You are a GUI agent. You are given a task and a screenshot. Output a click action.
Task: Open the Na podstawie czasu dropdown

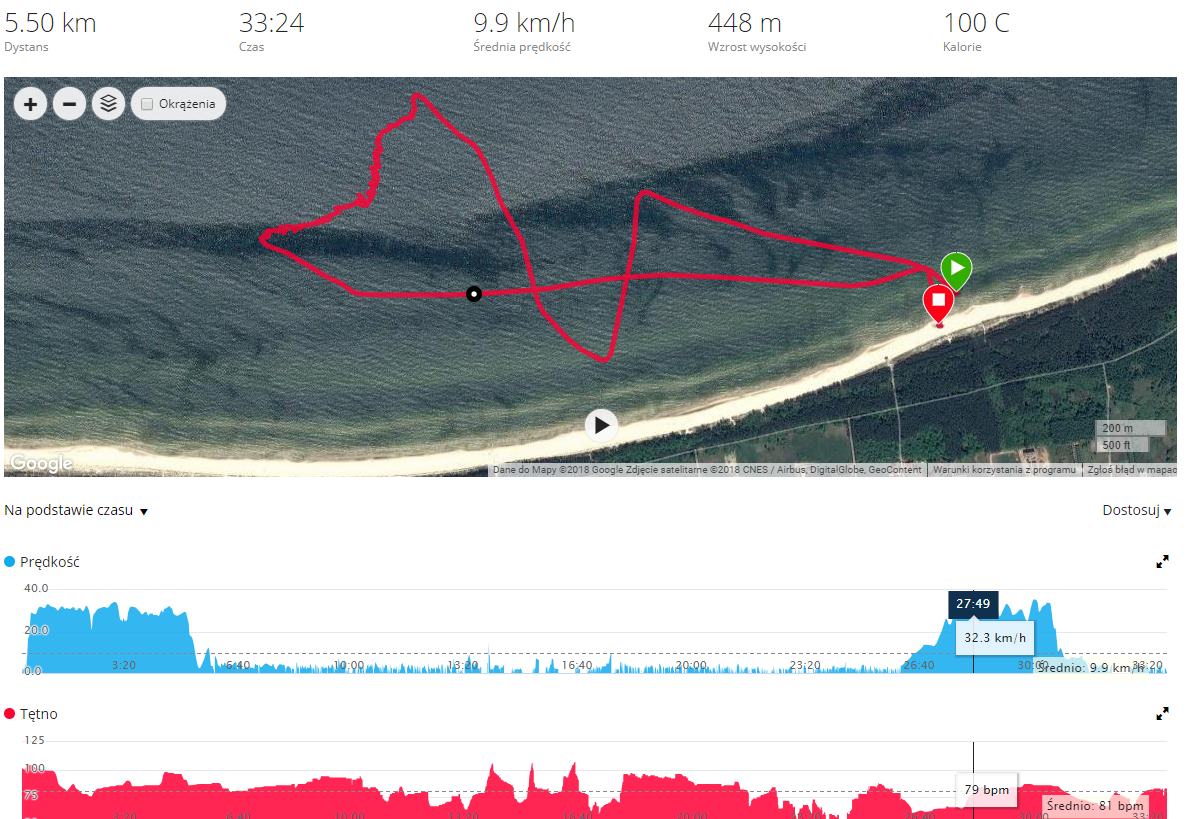coord(76,510)
